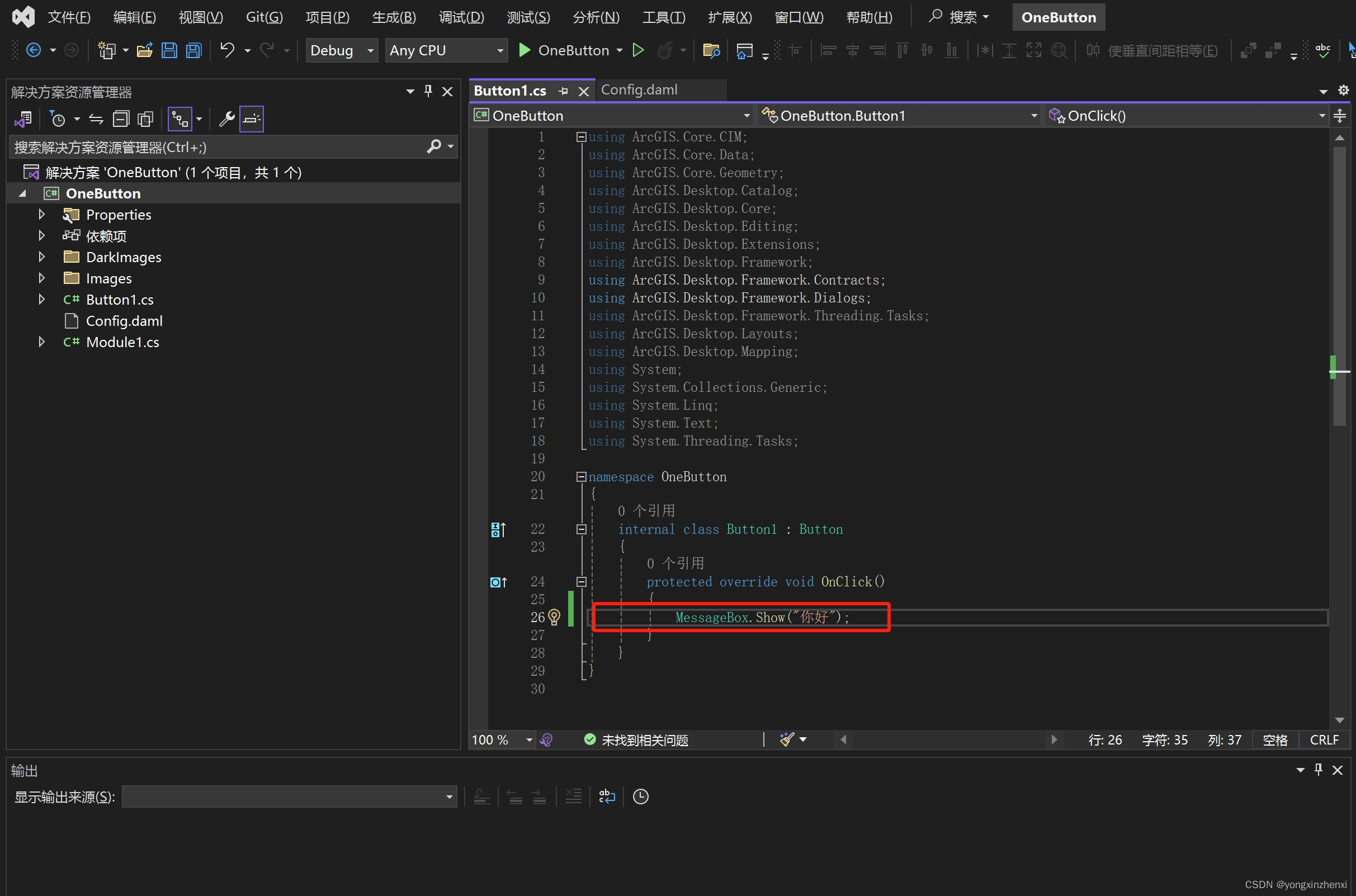Click show all files icon
1356x896 pixels.
coord(146,119)
